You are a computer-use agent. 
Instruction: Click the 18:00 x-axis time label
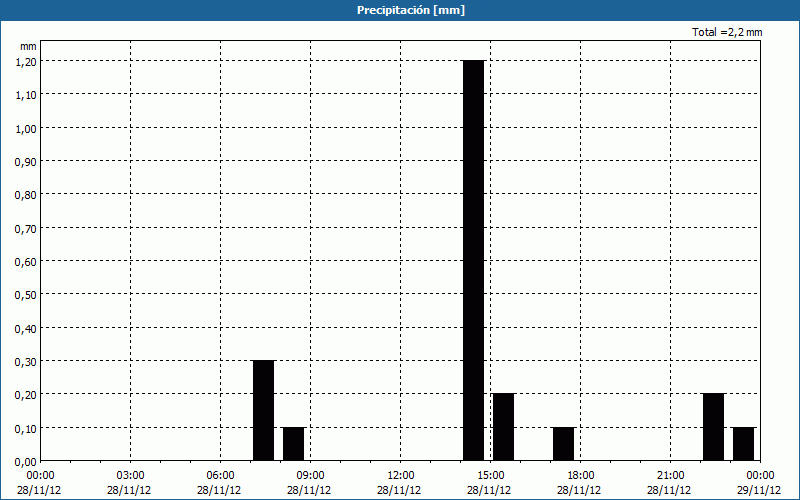581,476
